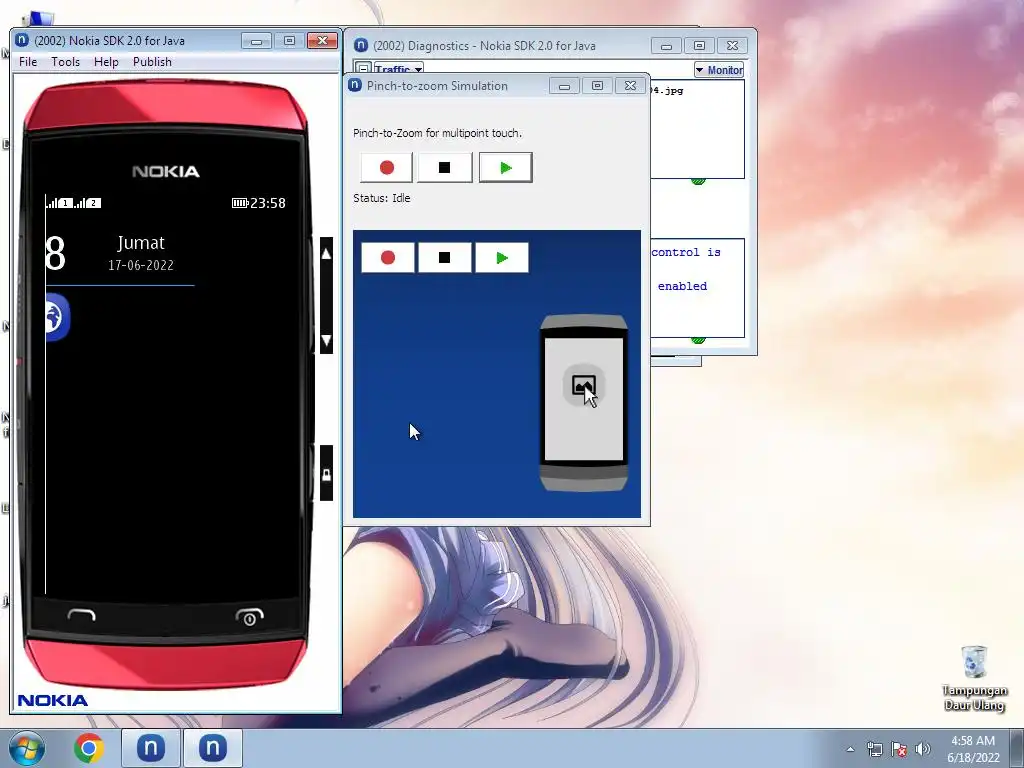This screenshot has height=768, width=1024.
Task: Click the image icon on the simulated phone
Action: [583, 385]
